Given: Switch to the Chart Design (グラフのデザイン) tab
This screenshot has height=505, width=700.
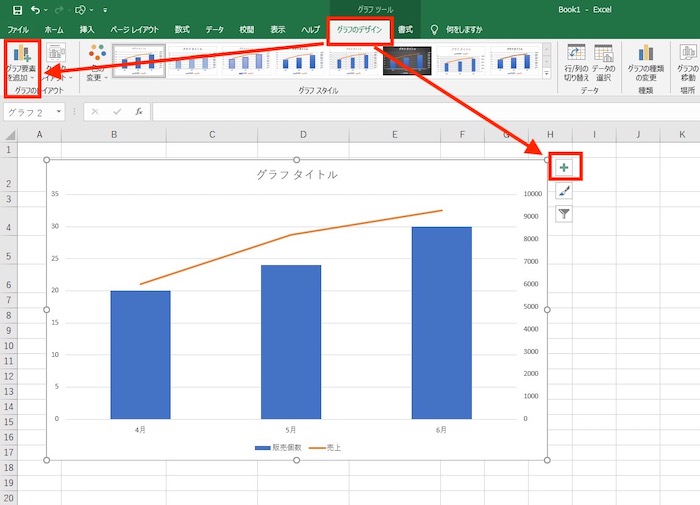Looking at the screenshot, I should pos(359,30).
